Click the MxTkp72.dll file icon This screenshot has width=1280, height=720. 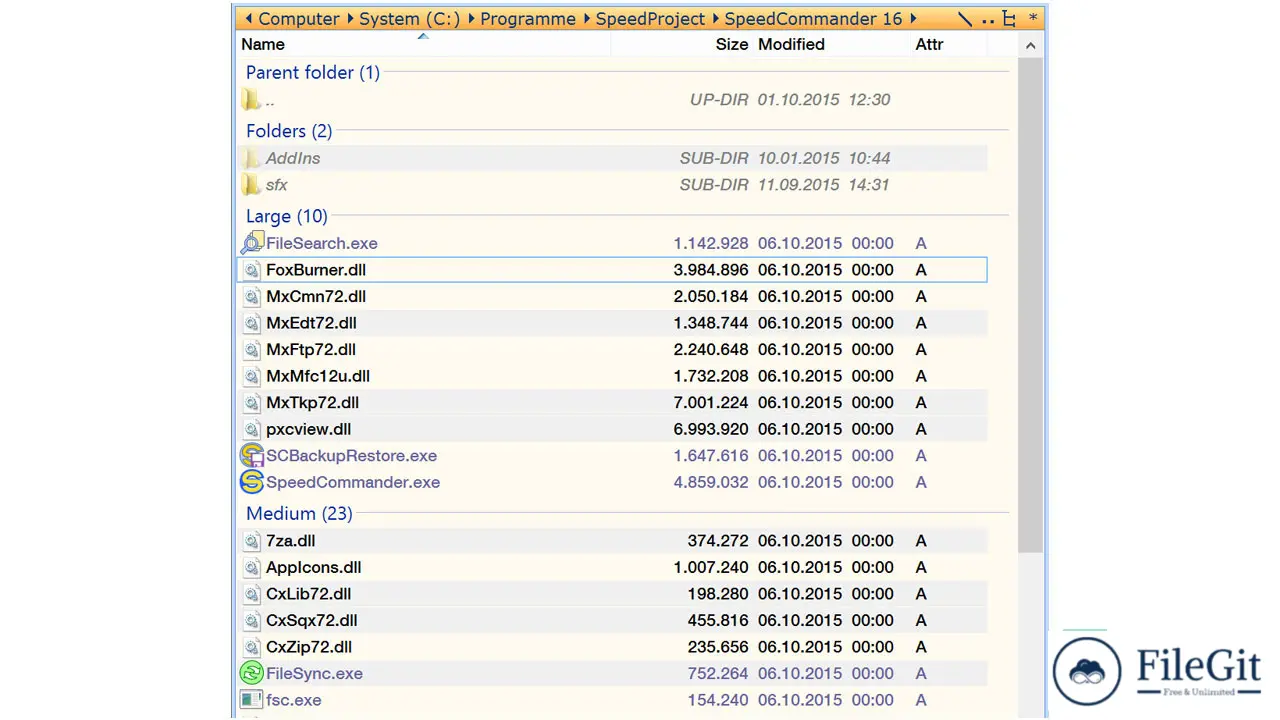[252, 403]
